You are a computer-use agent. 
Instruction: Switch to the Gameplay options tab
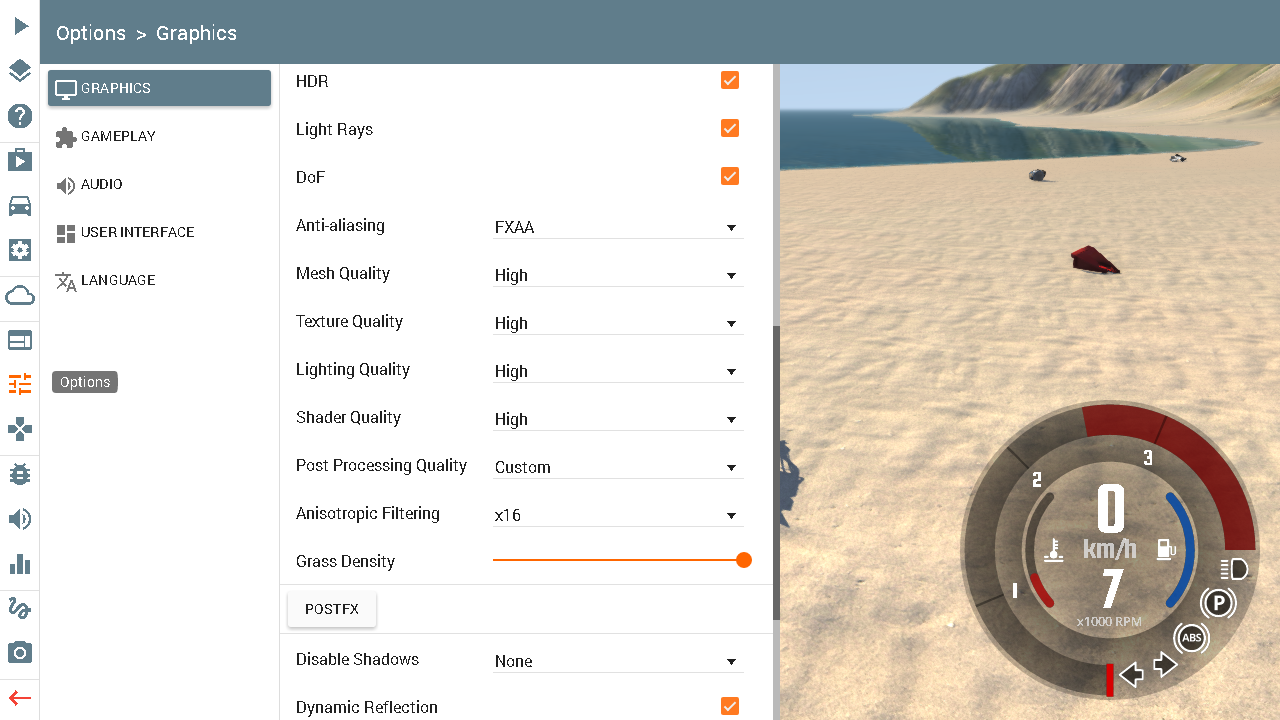[159, 136]
